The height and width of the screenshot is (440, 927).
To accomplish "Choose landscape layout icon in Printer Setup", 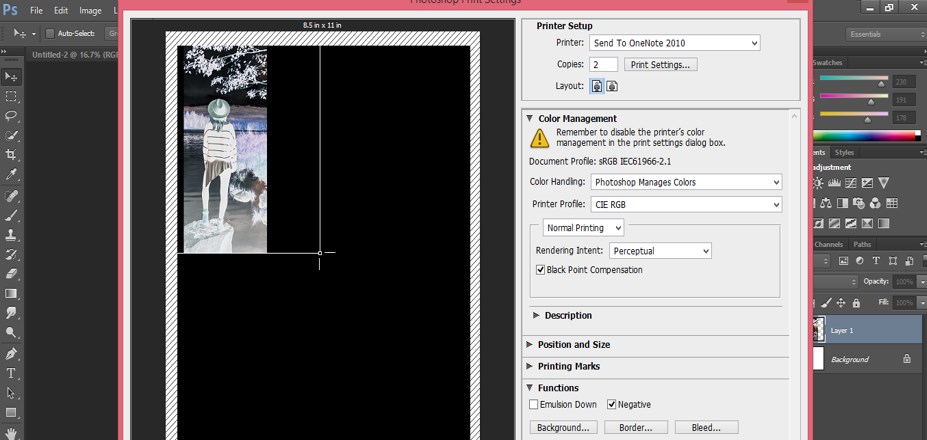I will [x=612, y=86].
